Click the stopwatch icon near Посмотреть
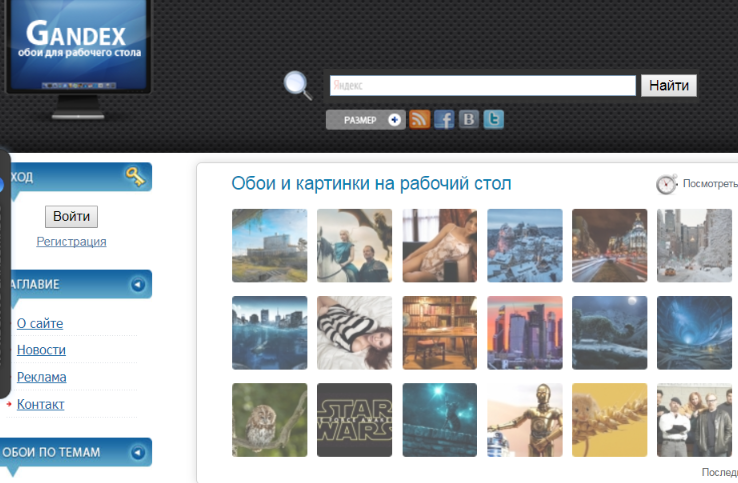Viewport: 738px width, 483px height. (x=667, y=184)
